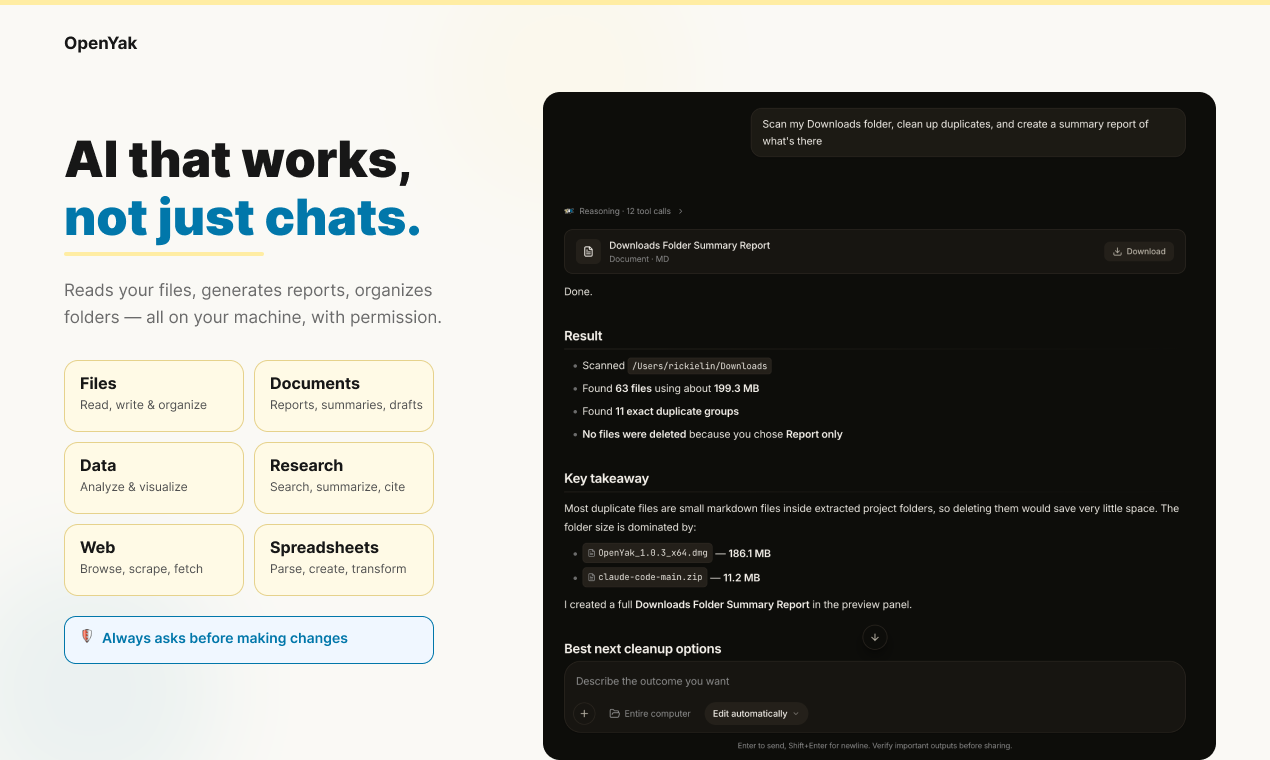Click the plus icon in the message composer
The height and width of the screenshot is (760, 1270).
(584, 713)
